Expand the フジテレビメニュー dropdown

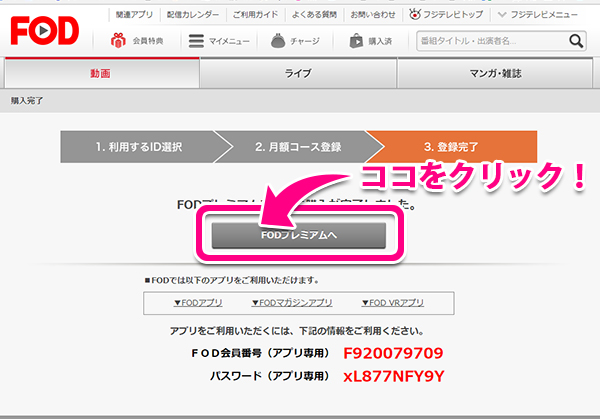pos(538,15)
